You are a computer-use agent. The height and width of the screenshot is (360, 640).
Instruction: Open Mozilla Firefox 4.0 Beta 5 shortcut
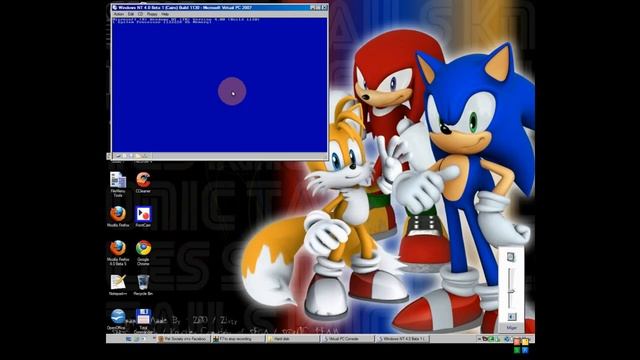(118, 253)
